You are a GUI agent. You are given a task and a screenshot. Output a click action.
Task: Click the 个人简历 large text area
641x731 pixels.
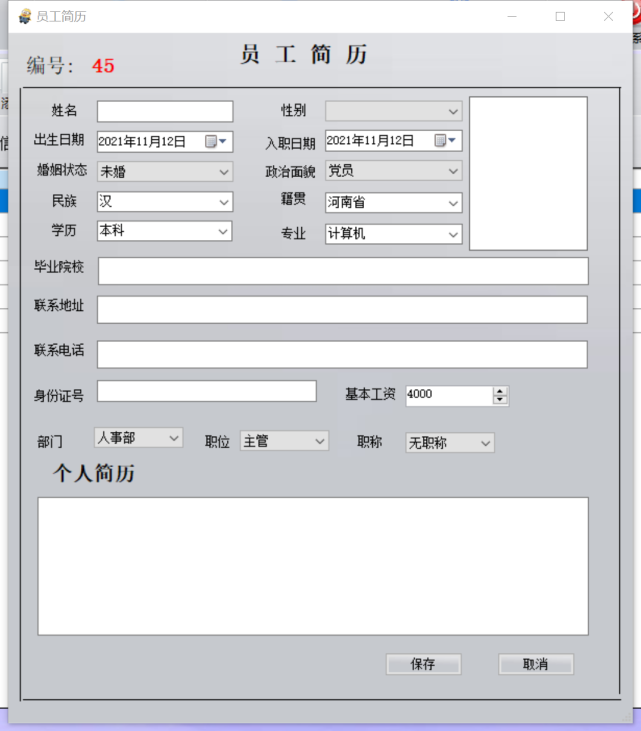pos(313,566)
